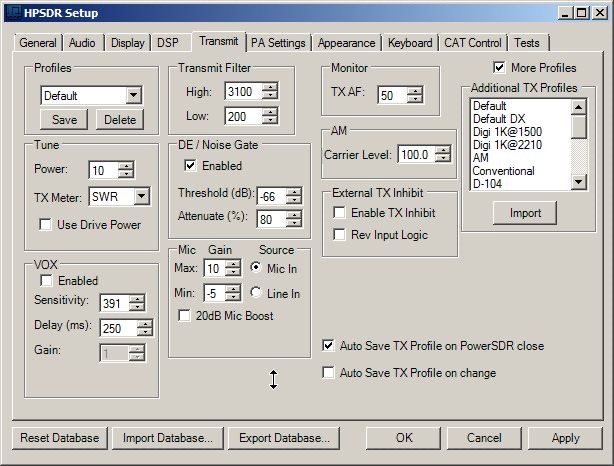
Task: Disable the DE / Noise Gate Enabled checkbox
Action: tap(190, 166)
